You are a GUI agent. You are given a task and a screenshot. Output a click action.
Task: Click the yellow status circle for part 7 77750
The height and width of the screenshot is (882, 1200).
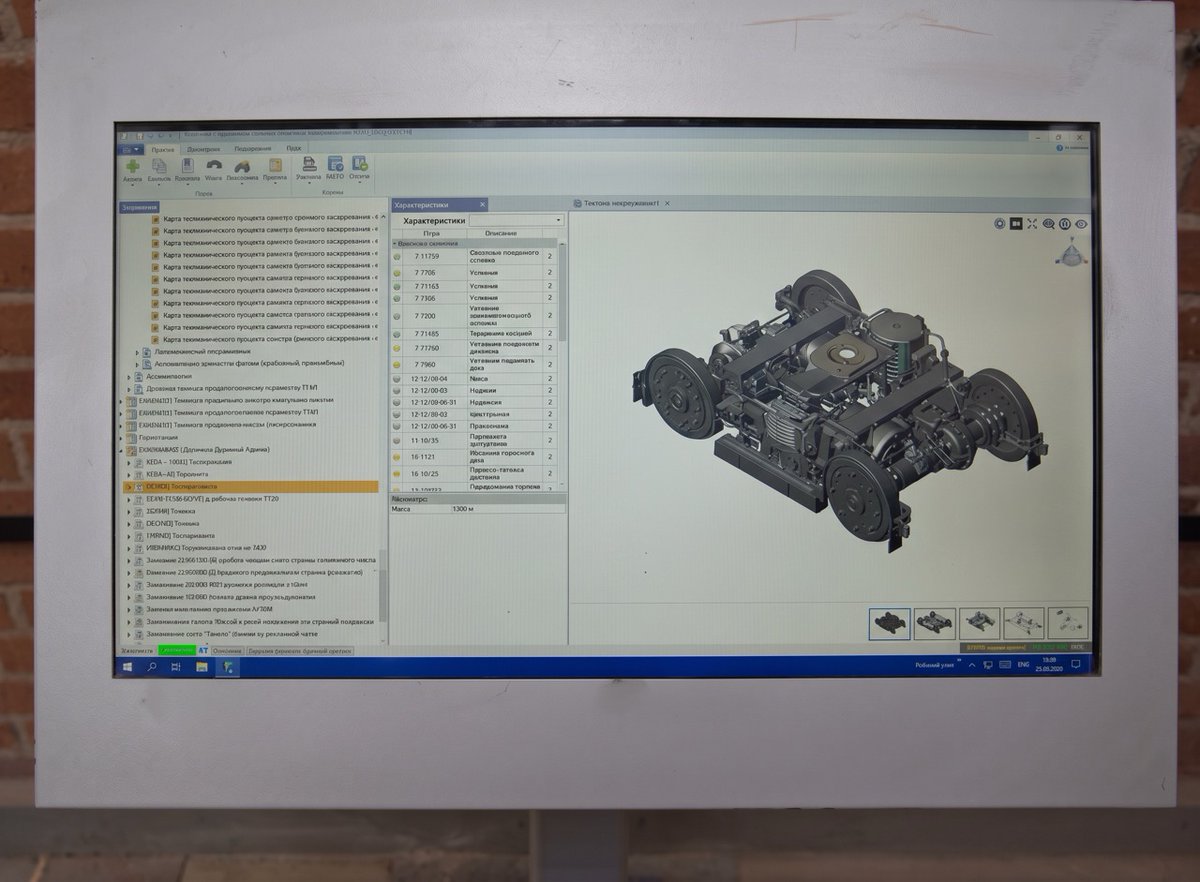coord(397,348)
